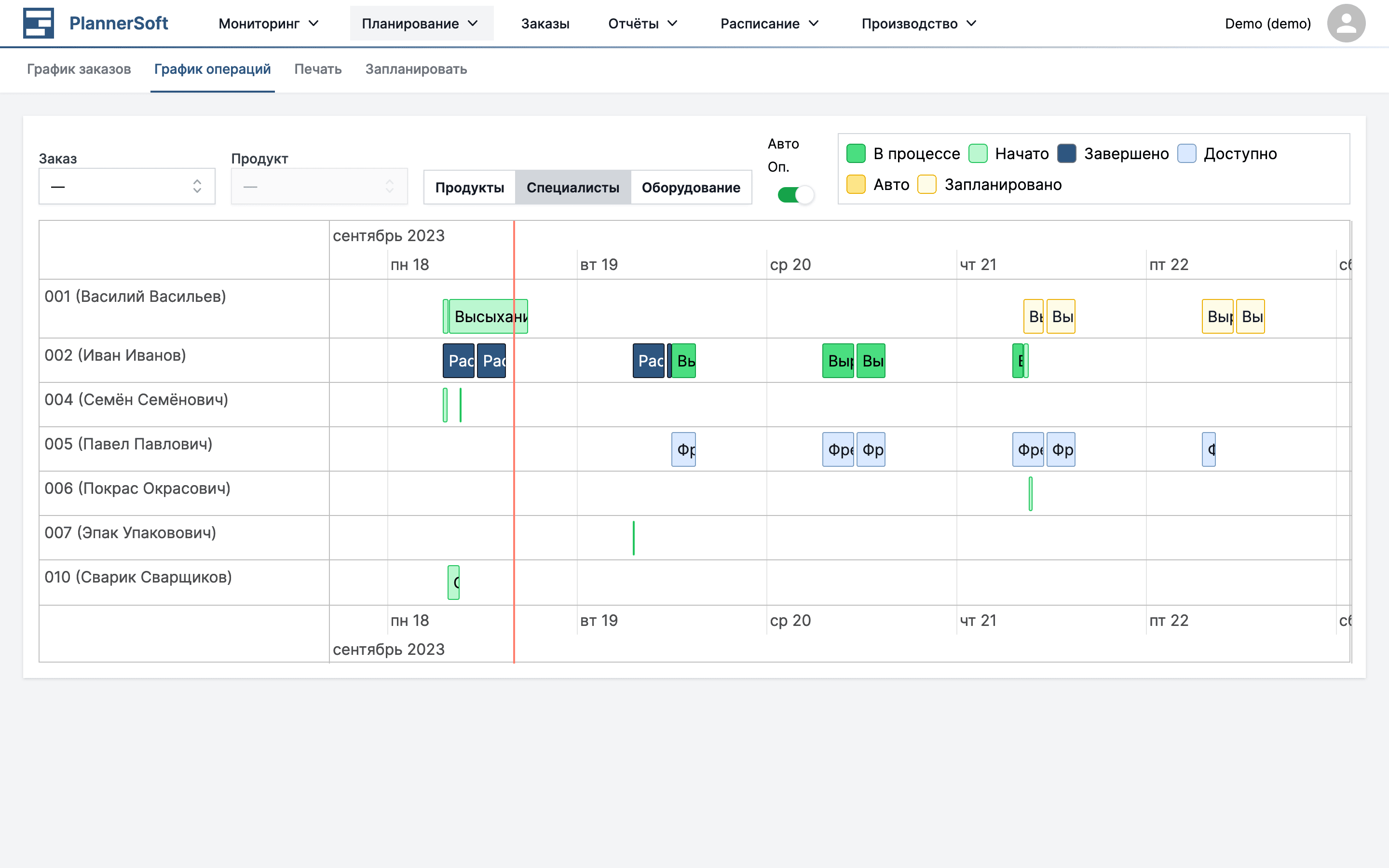Switch the view to "Оборудование"

click(691, 187)
